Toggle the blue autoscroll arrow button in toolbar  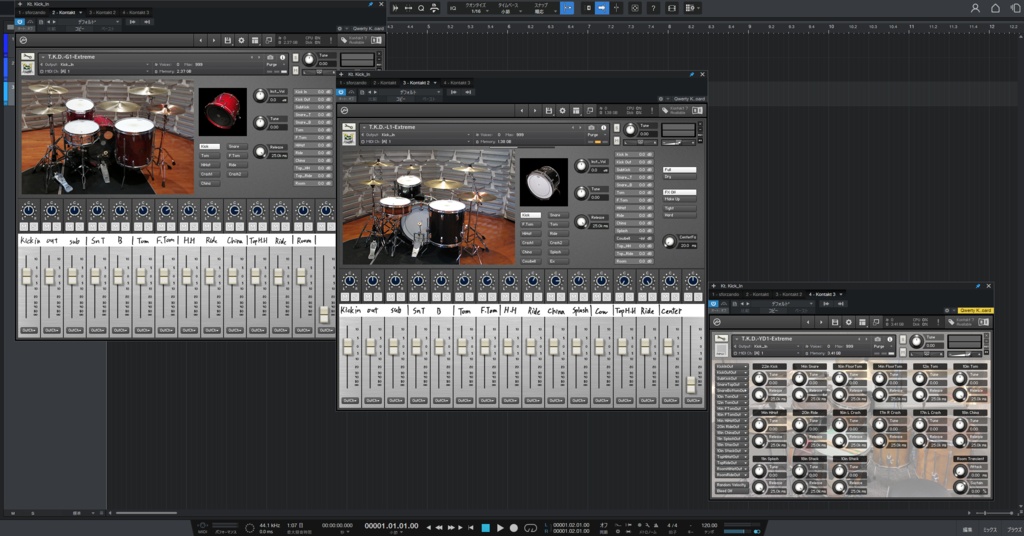[x=601, y=8]
